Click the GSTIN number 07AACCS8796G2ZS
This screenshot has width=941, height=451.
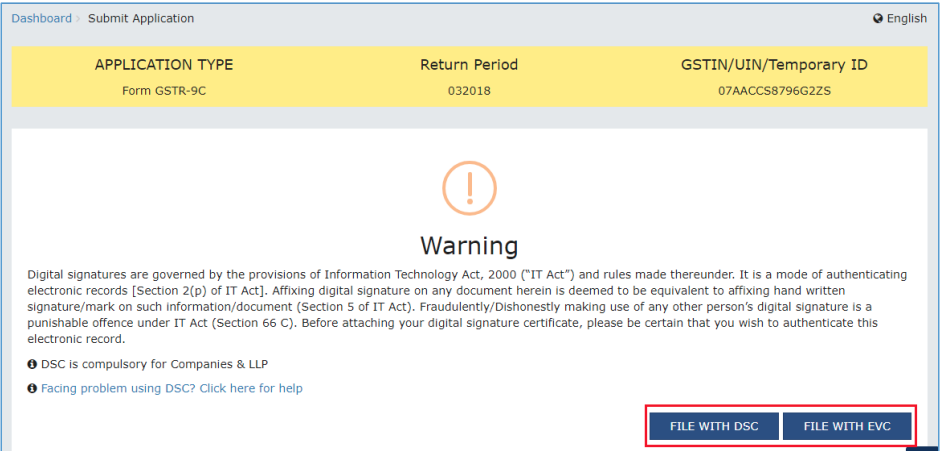774,90
